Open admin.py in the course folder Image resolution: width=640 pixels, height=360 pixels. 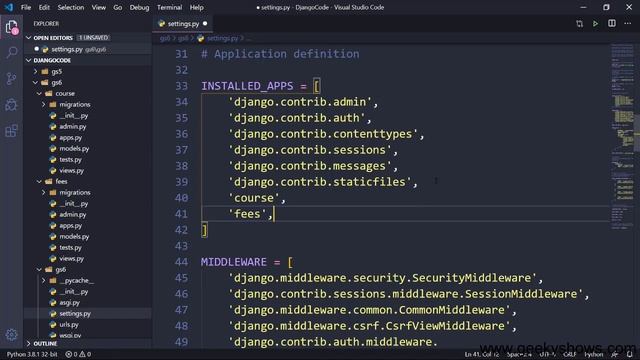click(x=72, y=127)
